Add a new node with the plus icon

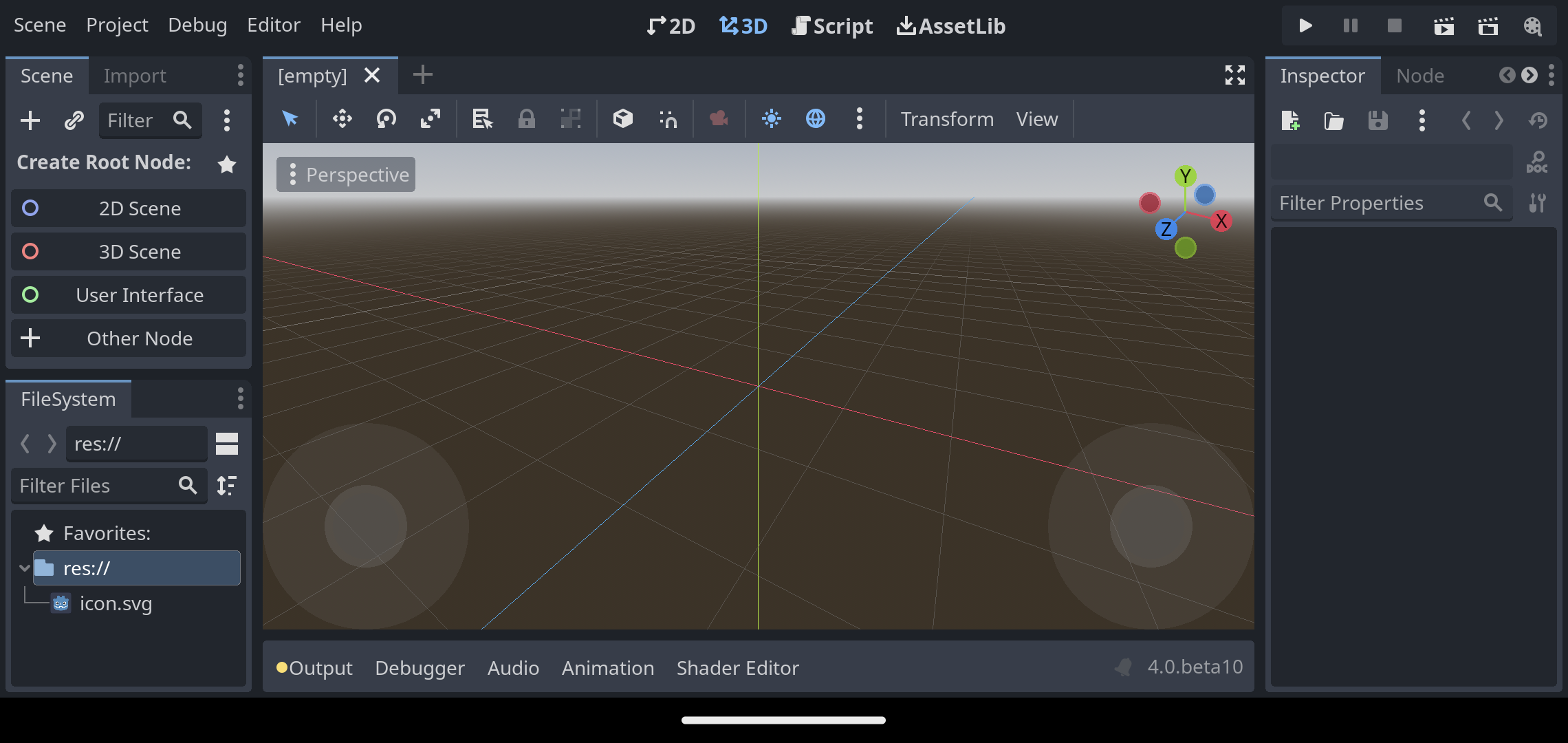[x=30, y=120]
